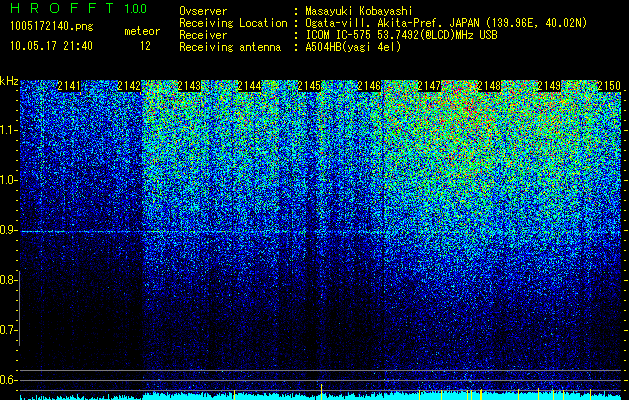
Task: Click the 'Ovserver' field label
Action: (x=203, y=11)
